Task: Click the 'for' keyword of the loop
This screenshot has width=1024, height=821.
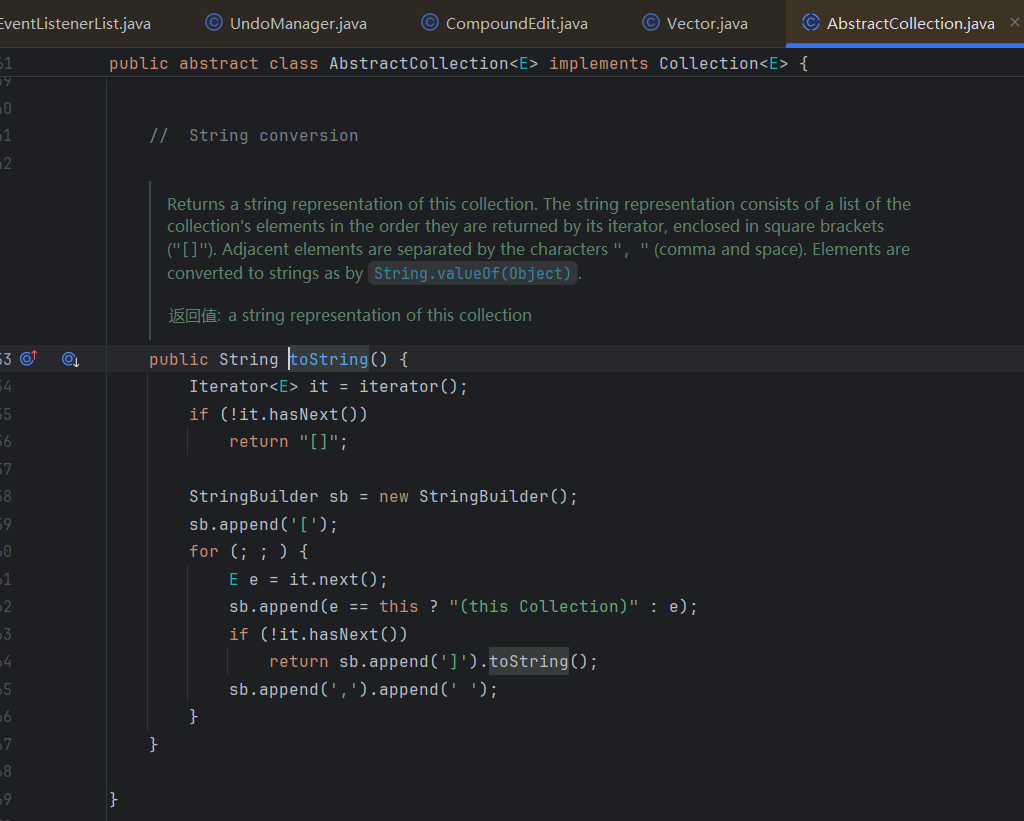Action: [203, 551]
